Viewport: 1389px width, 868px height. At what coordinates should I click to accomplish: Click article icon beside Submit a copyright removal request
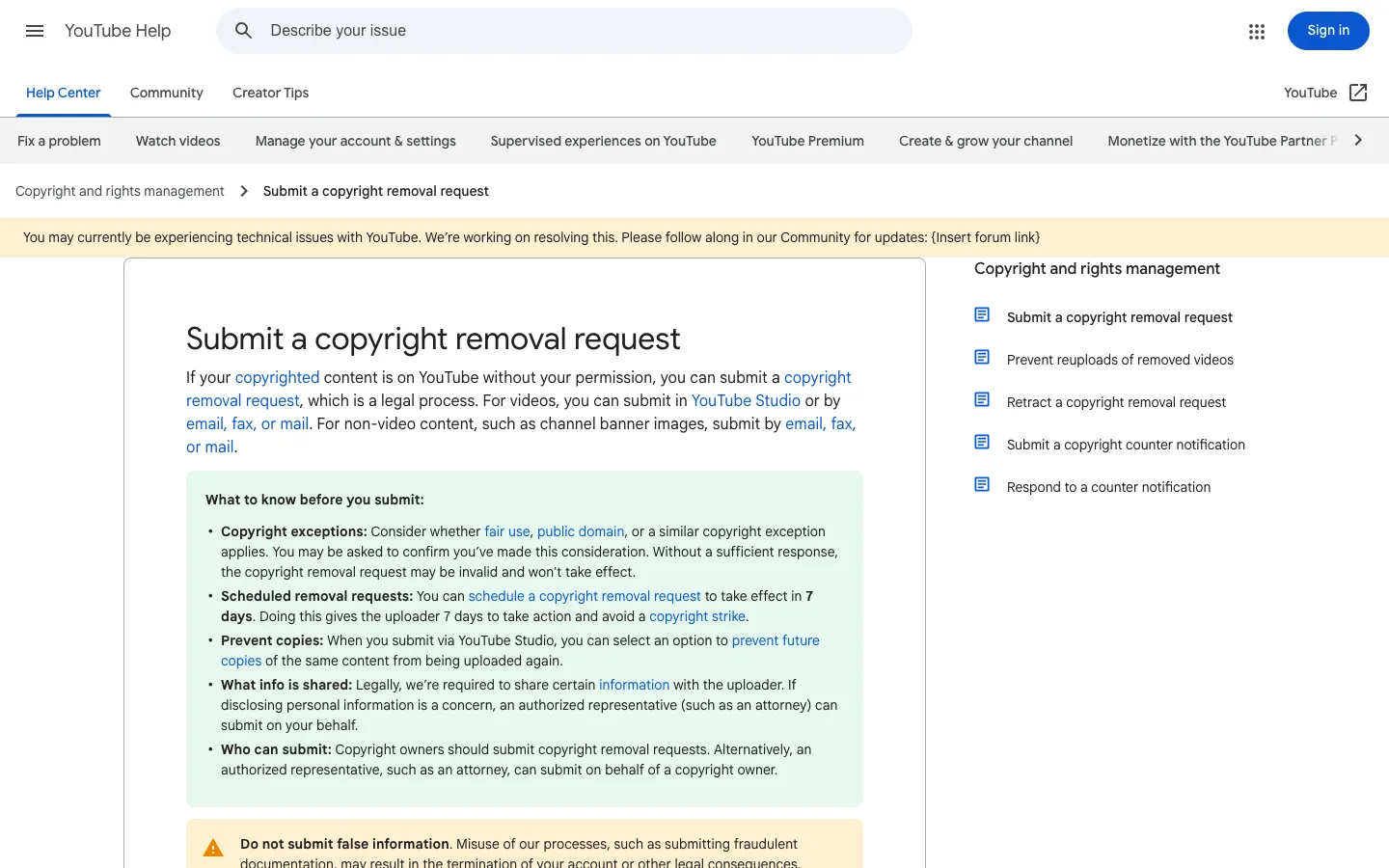(x=982, y=315)
